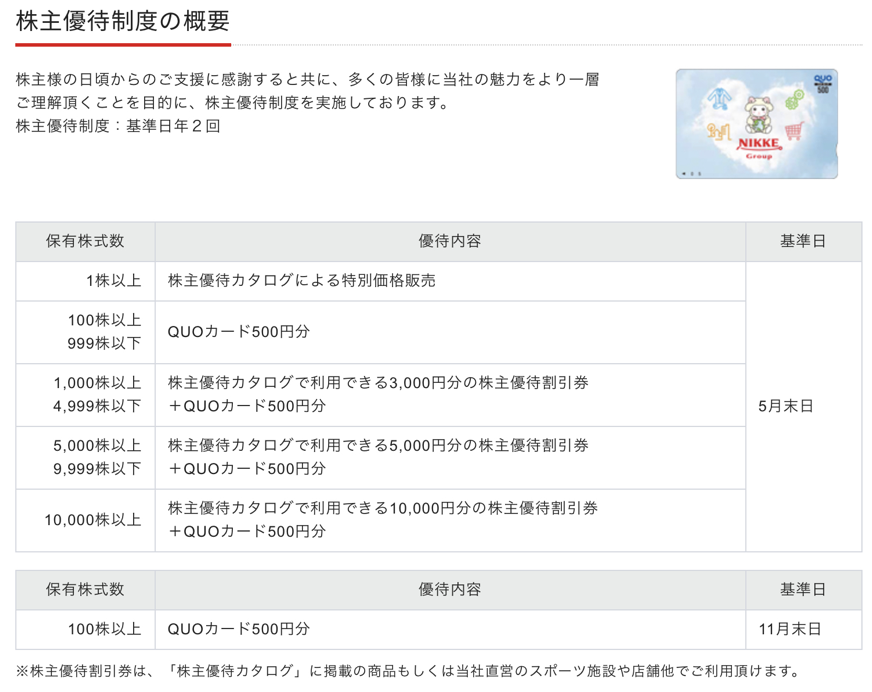The height and width of the screenshot is (692, 872).
Task: Click the sentence starting ご理解頂くことを目的に
Action: 232,103
